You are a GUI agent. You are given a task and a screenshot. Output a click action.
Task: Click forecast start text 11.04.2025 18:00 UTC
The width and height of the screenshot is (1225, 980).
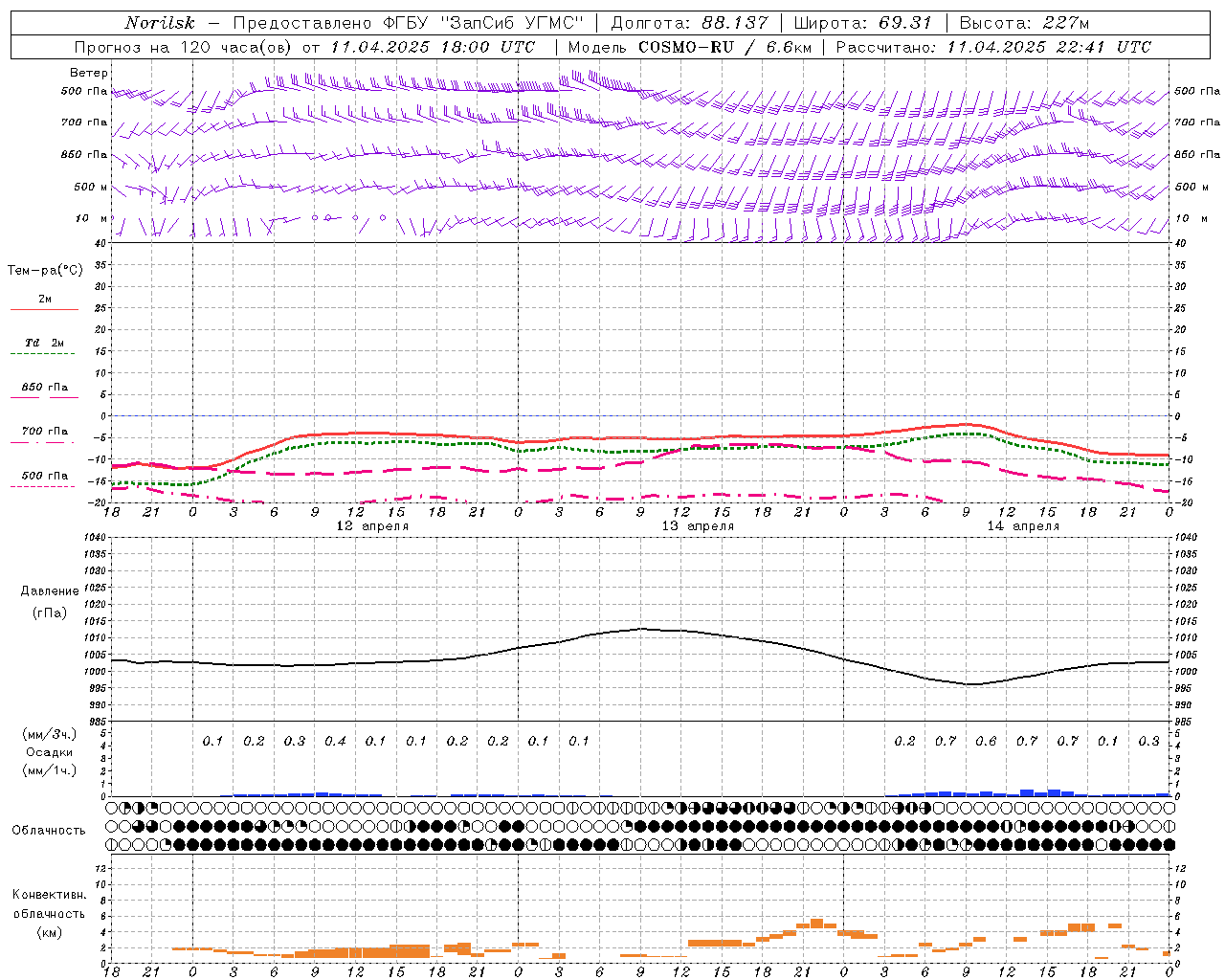click(x=433, y=47)
